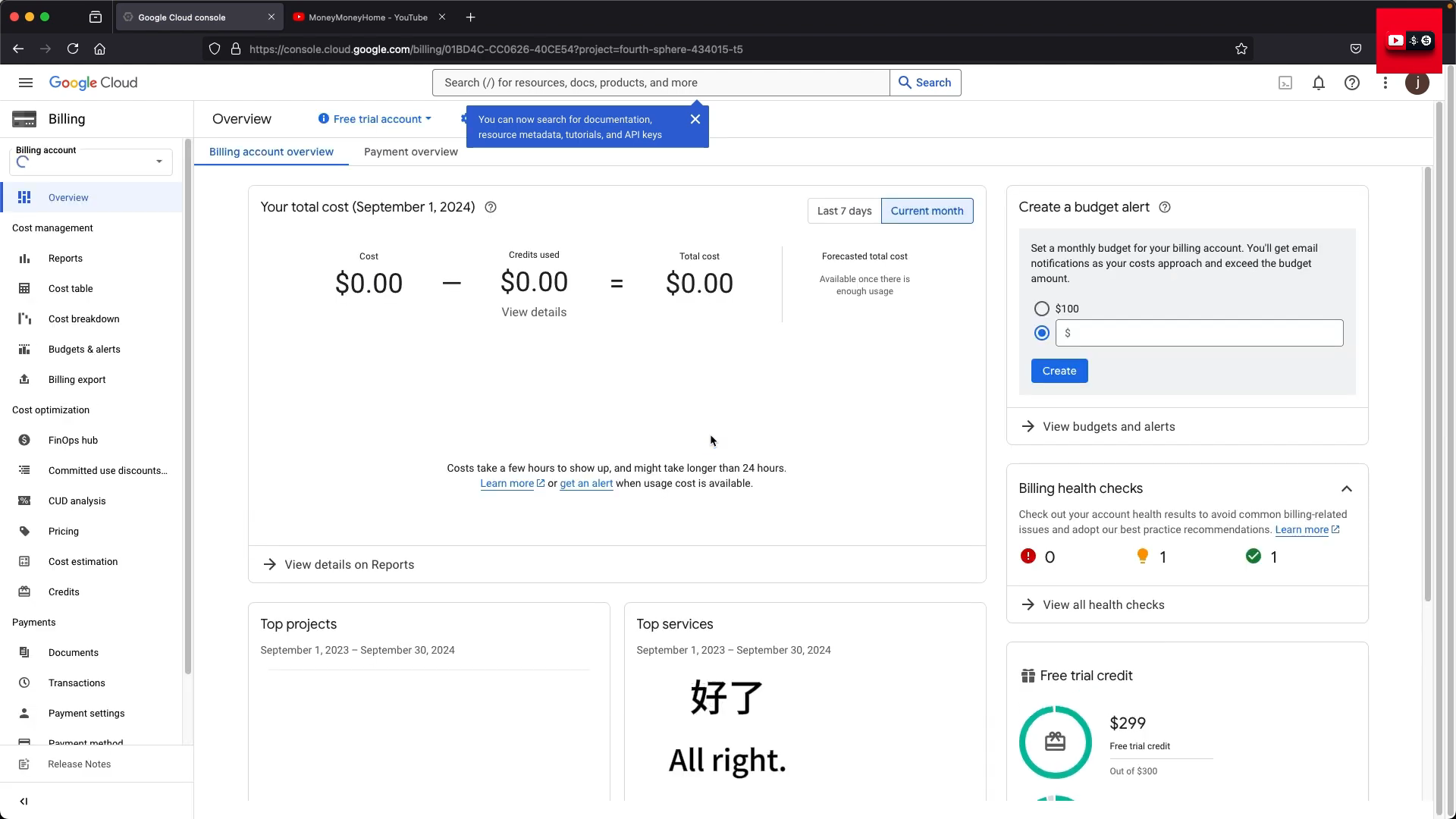Viewport: 1456px width, 819px height.
Task: Click the left sidebar scrollbar
Action: 188,406
